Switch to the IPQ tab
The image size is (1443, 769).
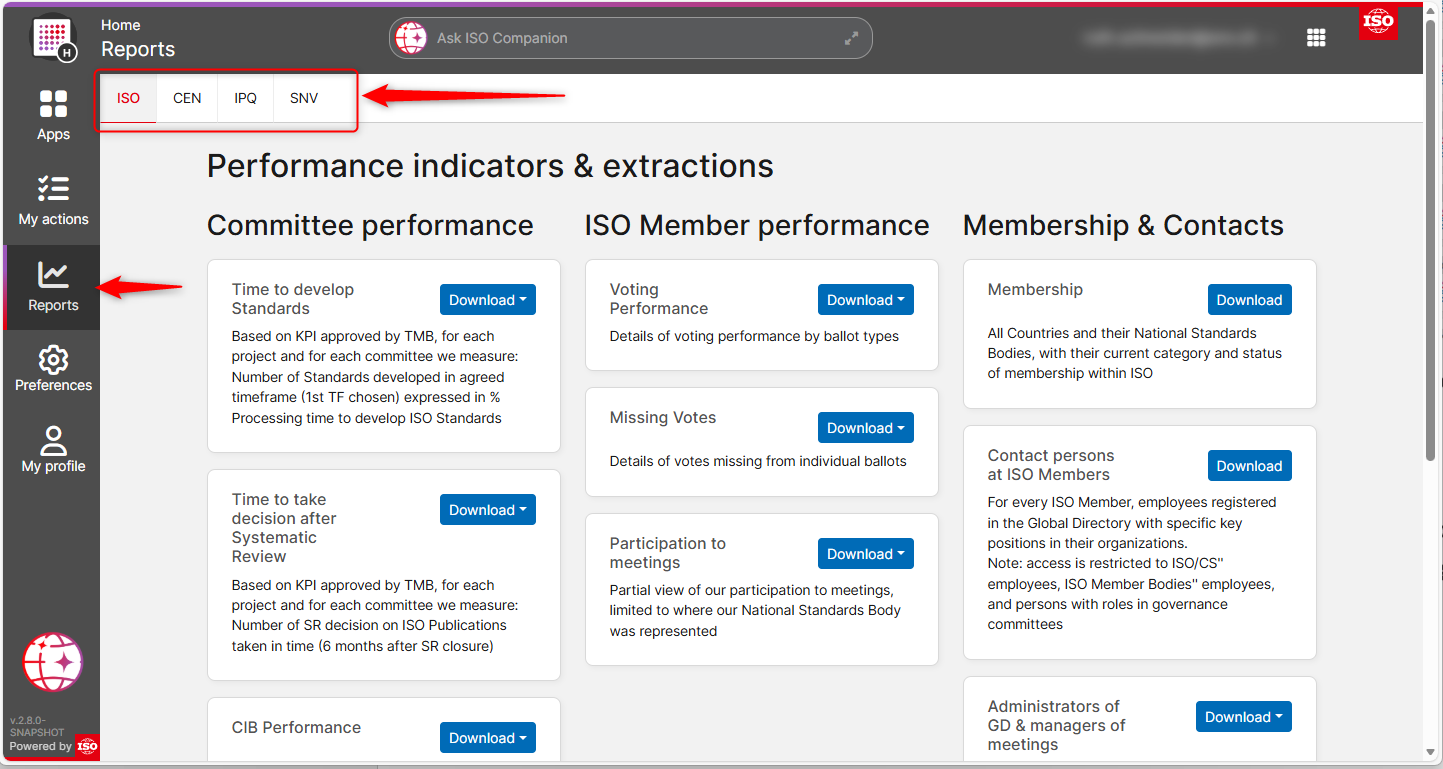(246, 98)
